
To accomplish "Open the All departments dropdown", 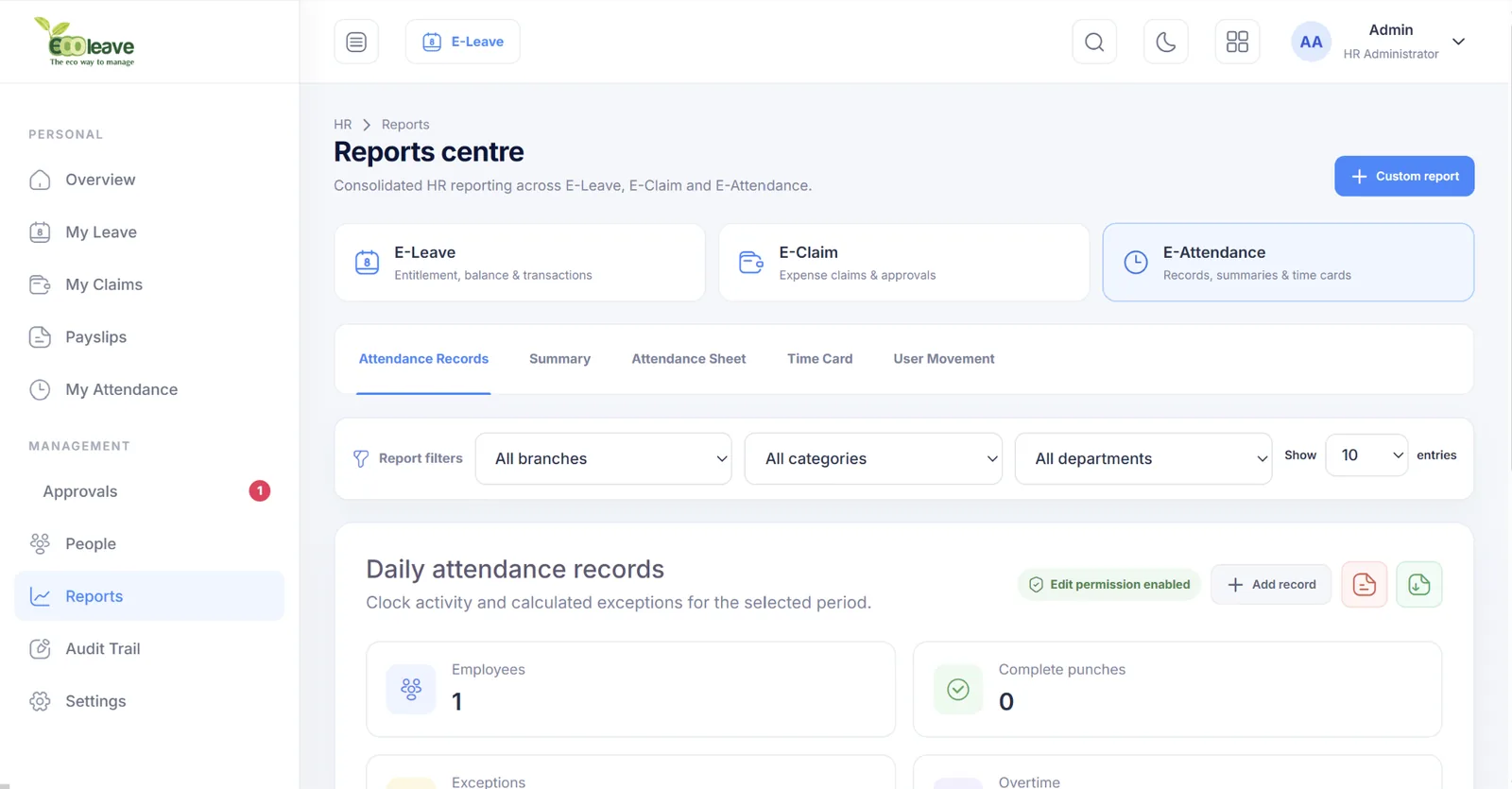I will click(1143, 459).
